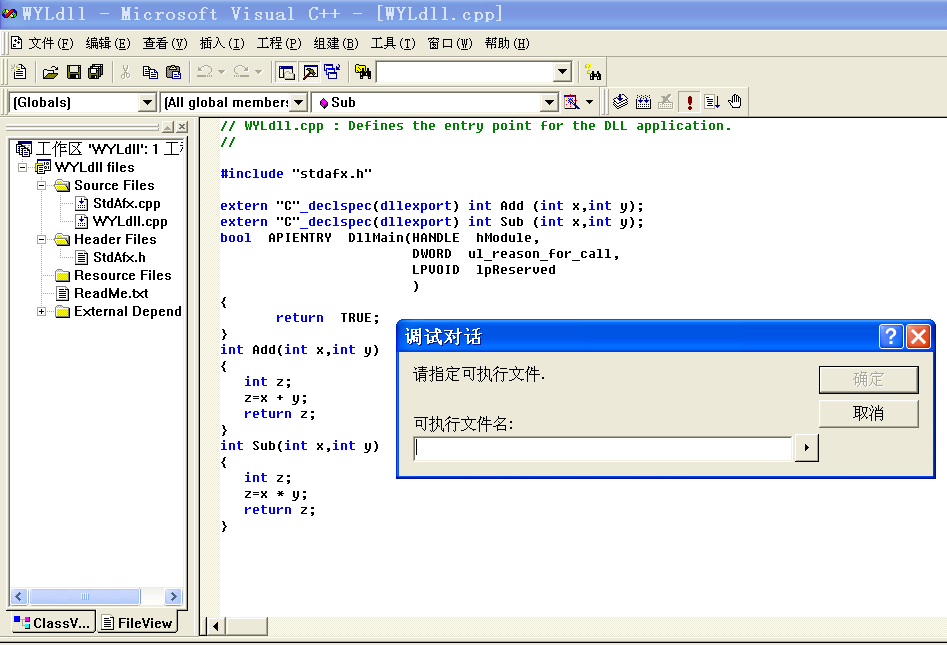This screenshot has width=947, height=645.
Task: Click the Save All toolbar icon
Action: click(95, 72)
